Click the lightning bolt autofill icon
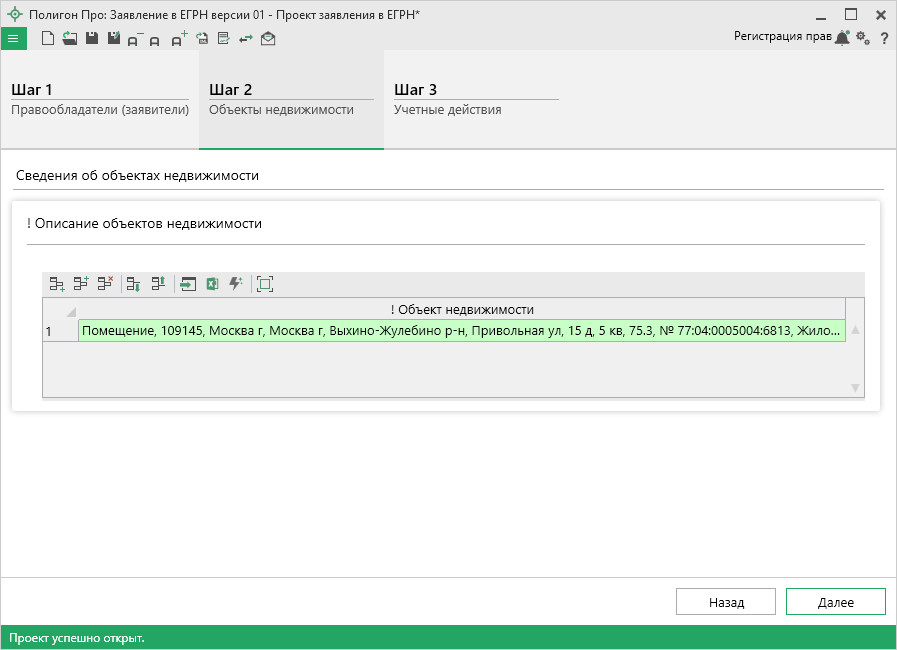 point(235,284)
